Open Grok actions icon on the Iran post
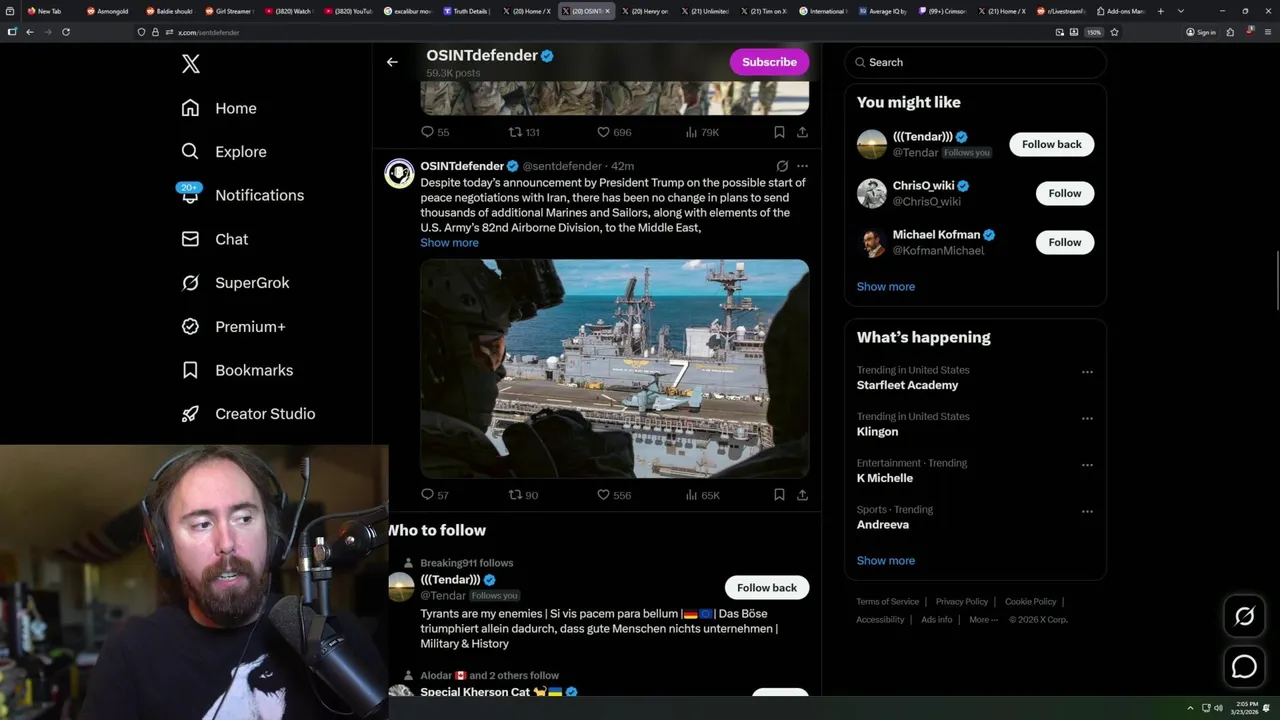The width and height of the screenshot is (1280, 720). [x=782, y=166]
